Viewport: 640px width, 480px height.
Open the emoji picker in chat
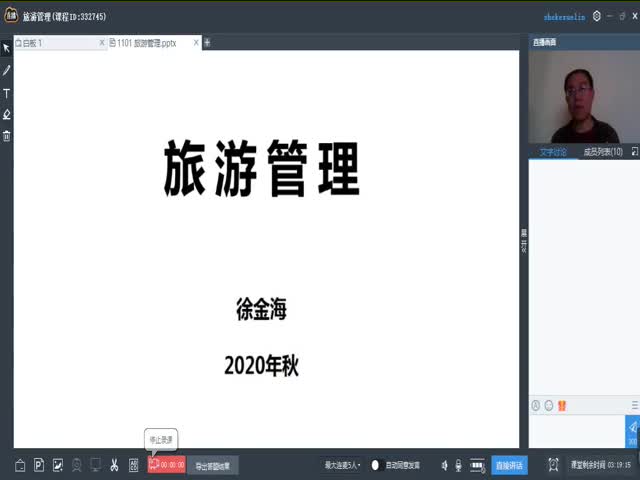(x=549, y=405)
